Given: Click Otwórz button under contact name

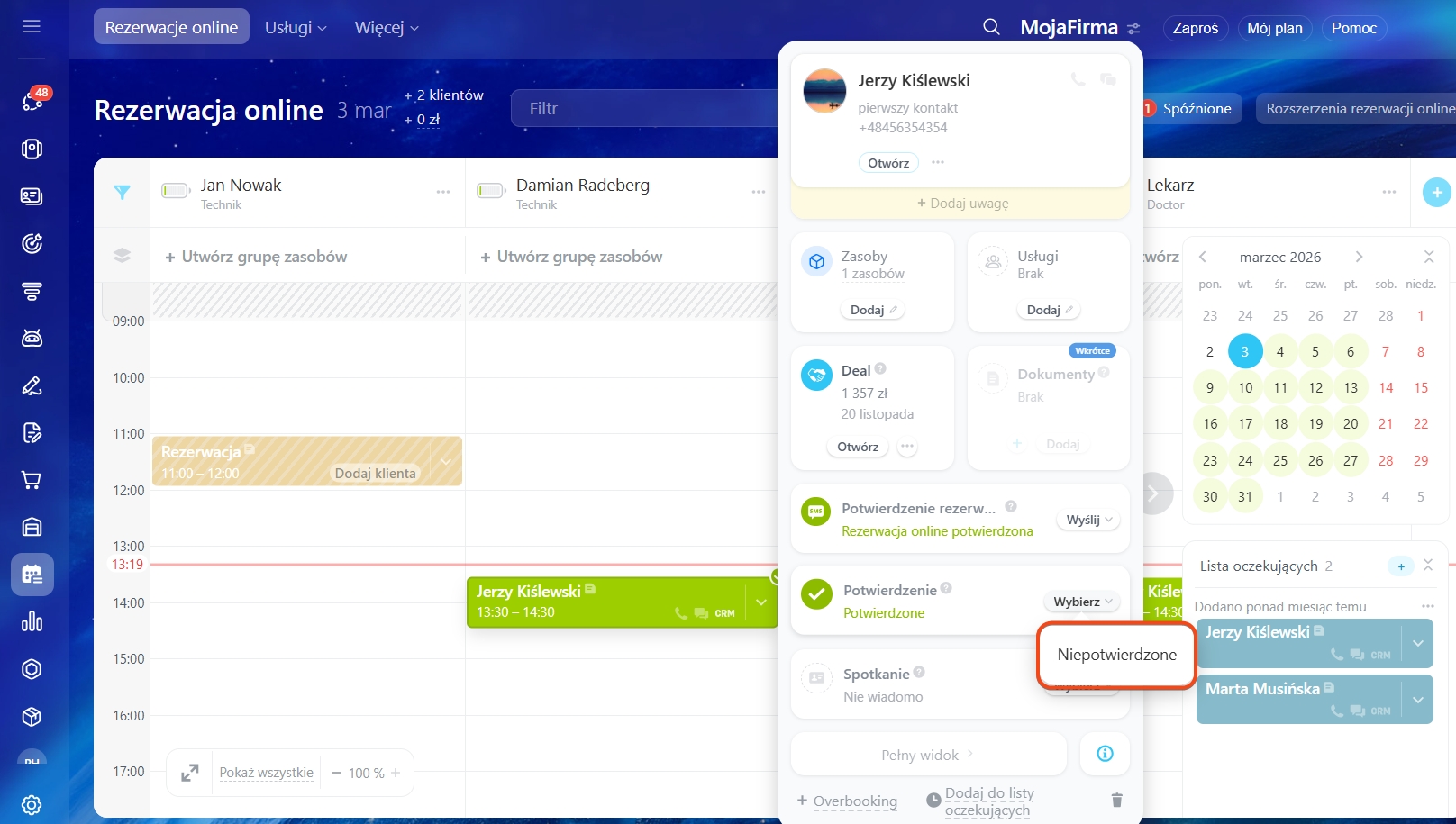Looking at the screenshot, I should 887,163.
